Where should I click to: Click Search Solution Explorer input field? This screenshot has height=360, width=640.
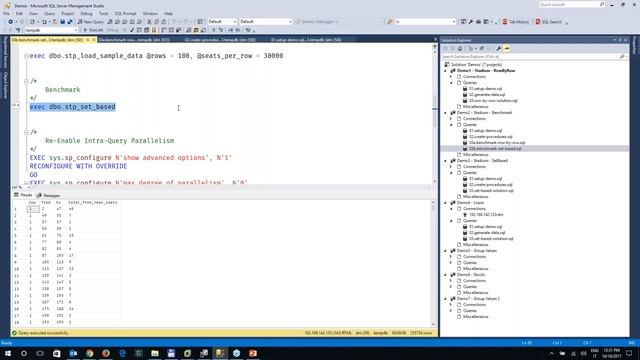[x=531, y=57]
